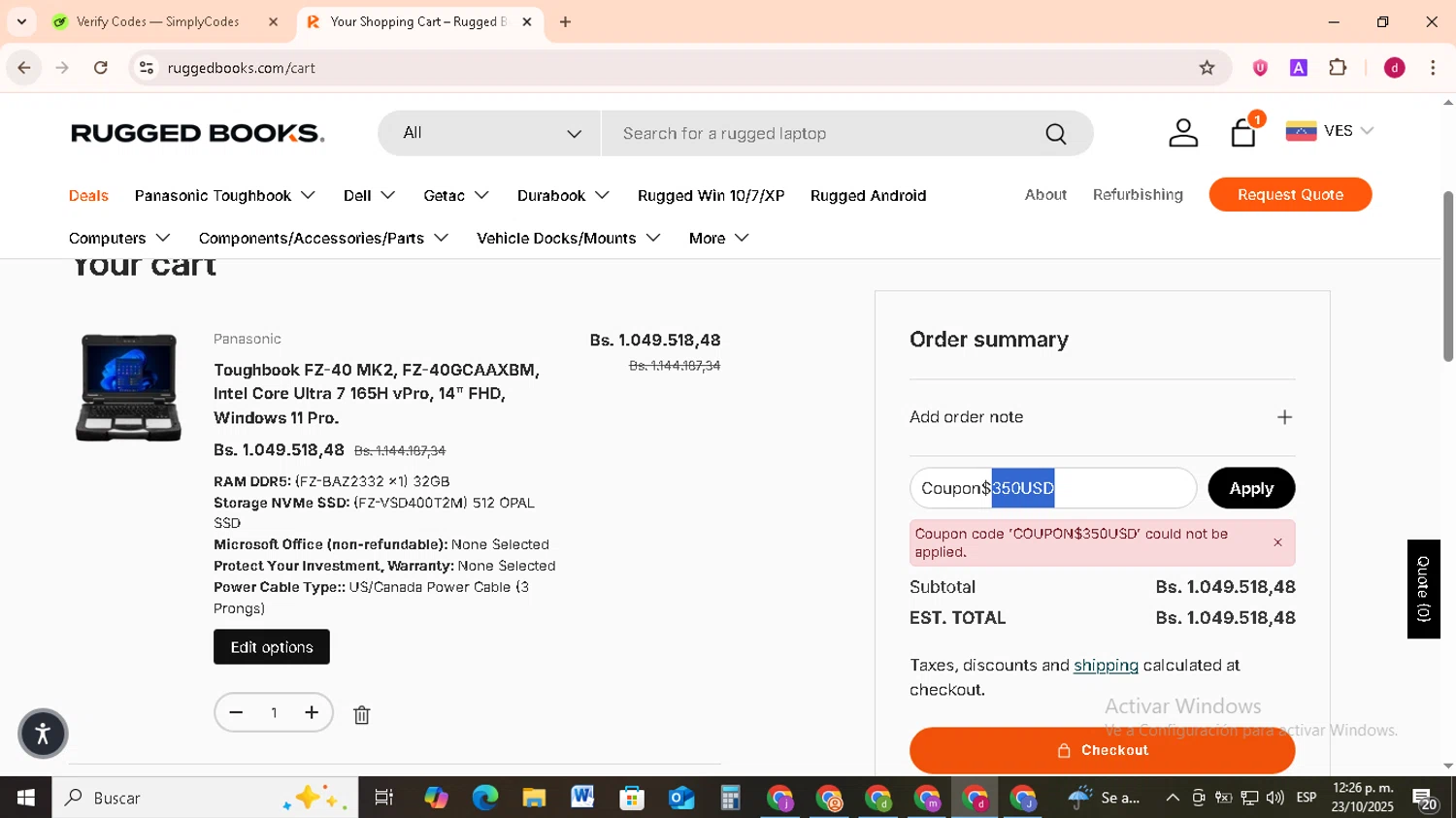Viewport: 1456px width, 818px height.
Task: Open Toughbook FZ-40 MK2 product title link
Action: [x=377, y=394]
